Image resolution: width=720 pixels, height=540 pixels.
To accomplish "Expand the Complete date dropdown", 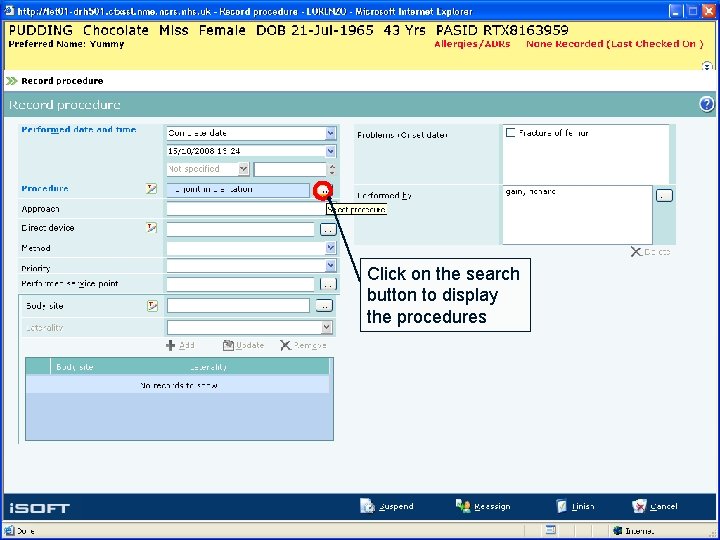I will pos(331,133).
